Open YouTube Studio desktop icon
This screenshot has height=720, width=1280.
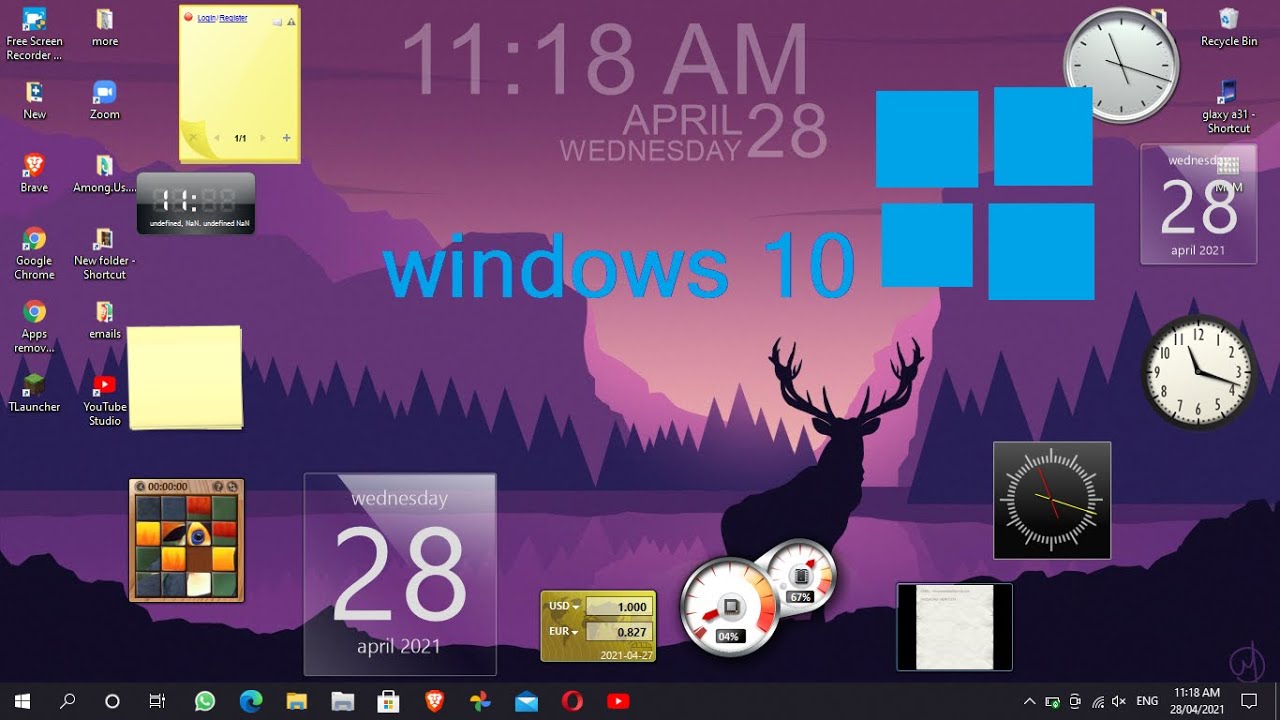[x=105, y=400]
